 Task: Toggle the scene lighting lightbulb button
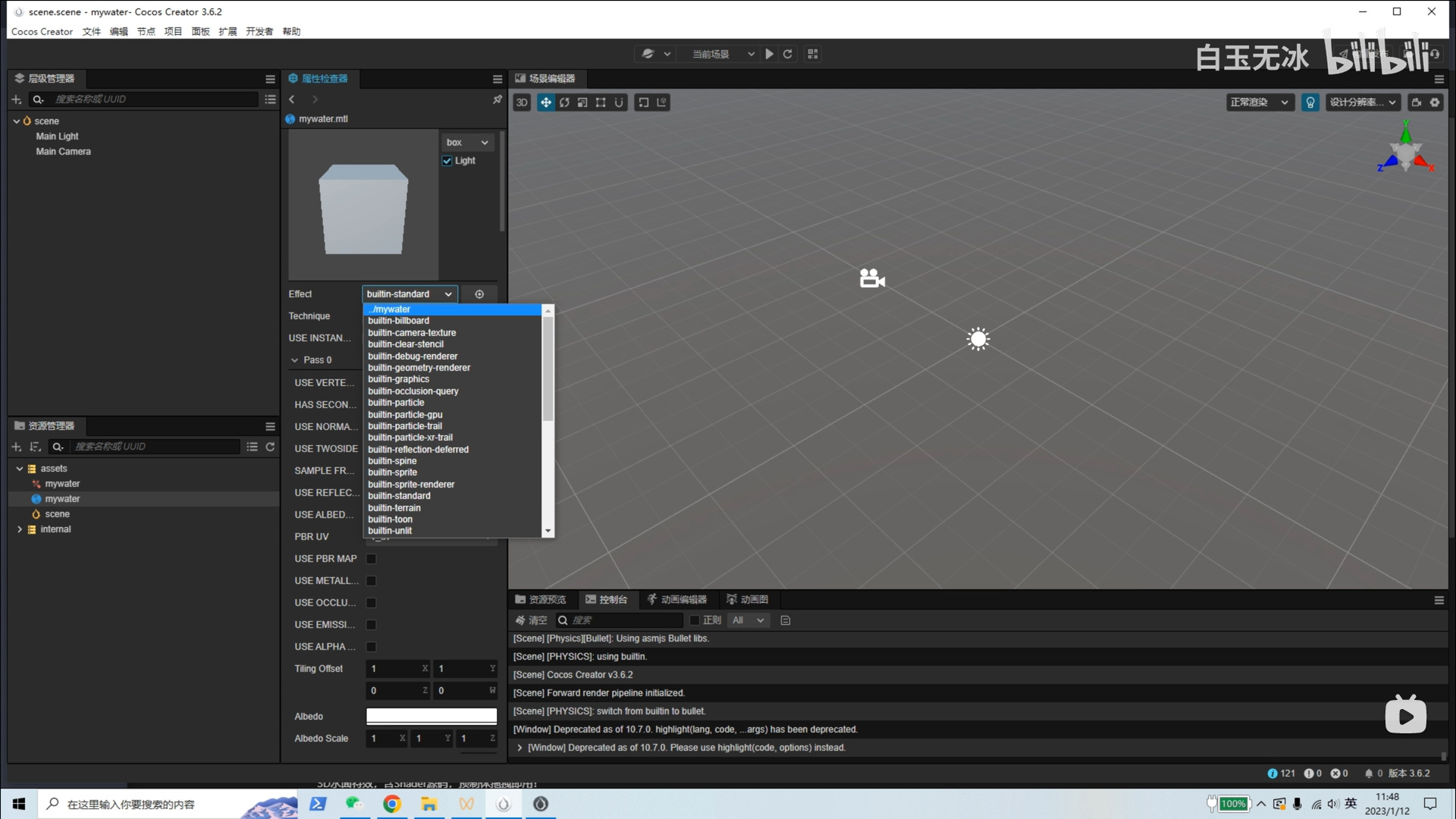click(1310, 102)
